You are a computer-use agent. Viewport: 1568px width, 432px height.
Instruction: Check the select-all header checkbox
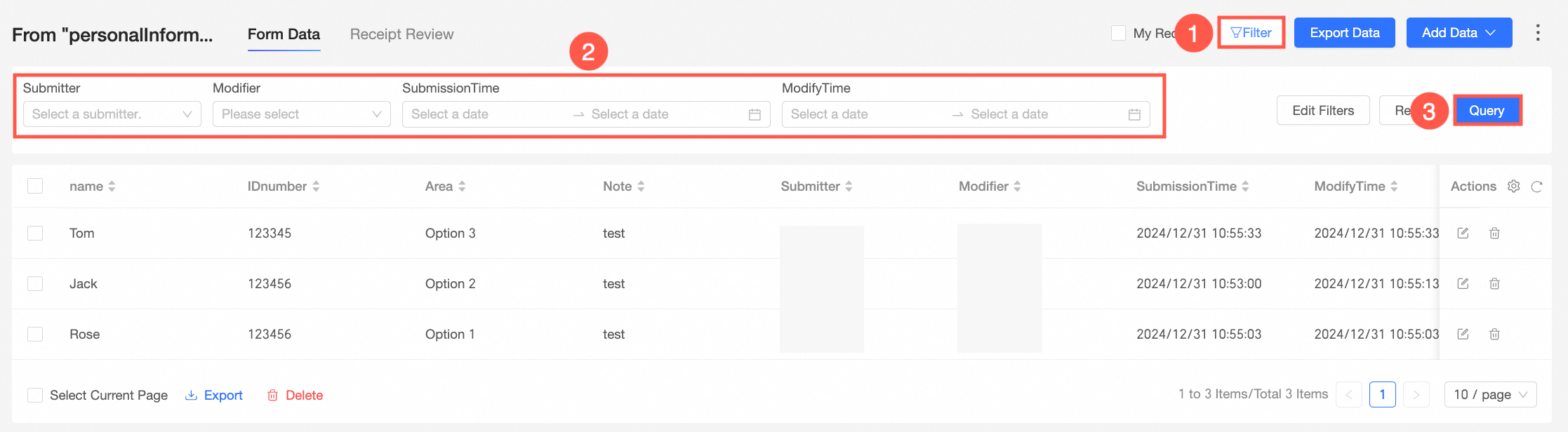coord(35,186)
